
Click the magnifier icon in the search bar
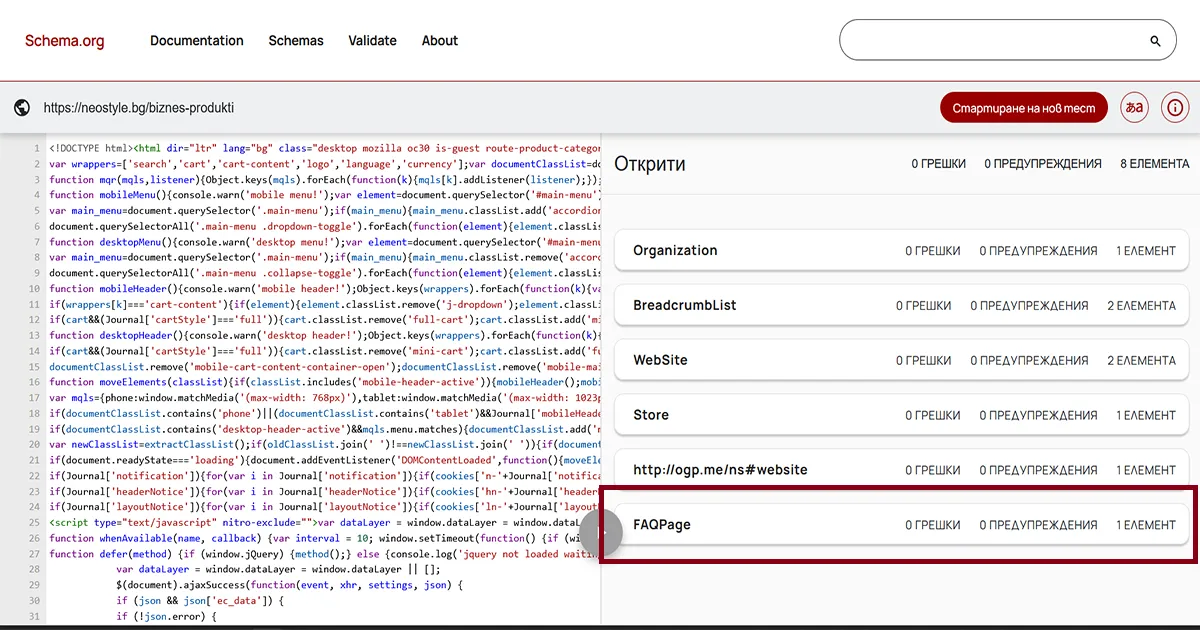tap(1153, 39)
